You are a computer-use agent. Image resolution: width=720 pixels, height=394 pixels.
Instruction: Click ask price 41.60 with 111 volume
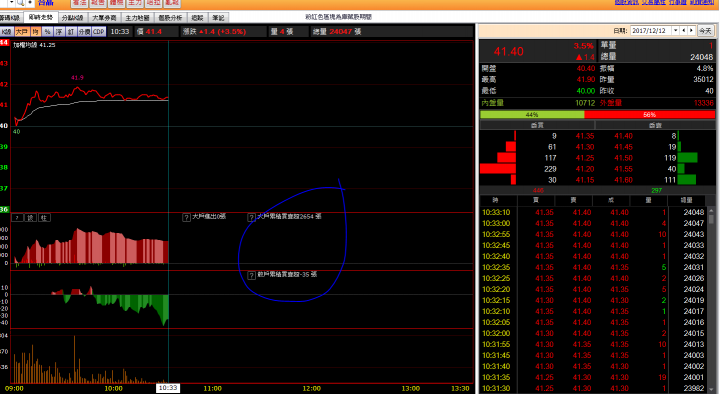pyautogui.click(x=624, y=180)
